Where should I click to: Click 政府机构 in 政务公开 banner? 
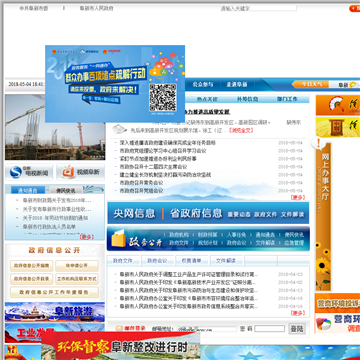click(179, 235)
